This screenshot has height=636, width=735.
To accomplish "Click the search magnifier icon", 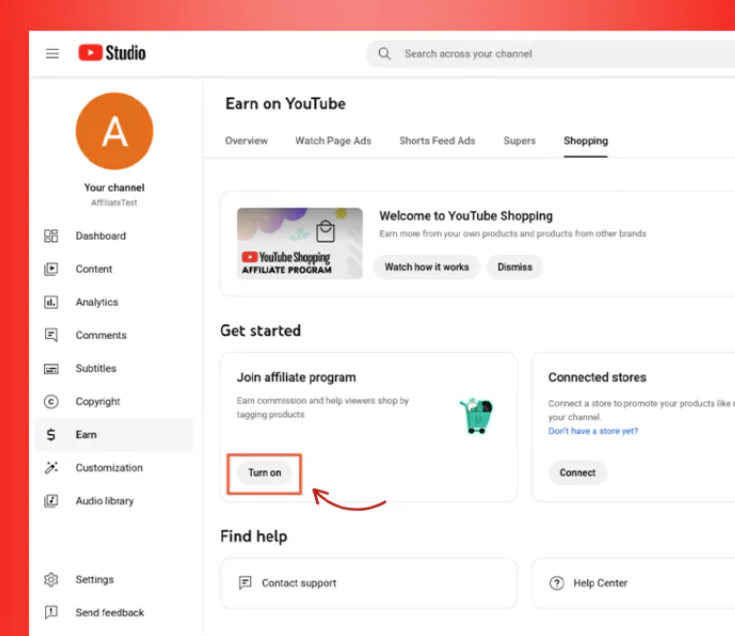I will [x=384, y=54].
